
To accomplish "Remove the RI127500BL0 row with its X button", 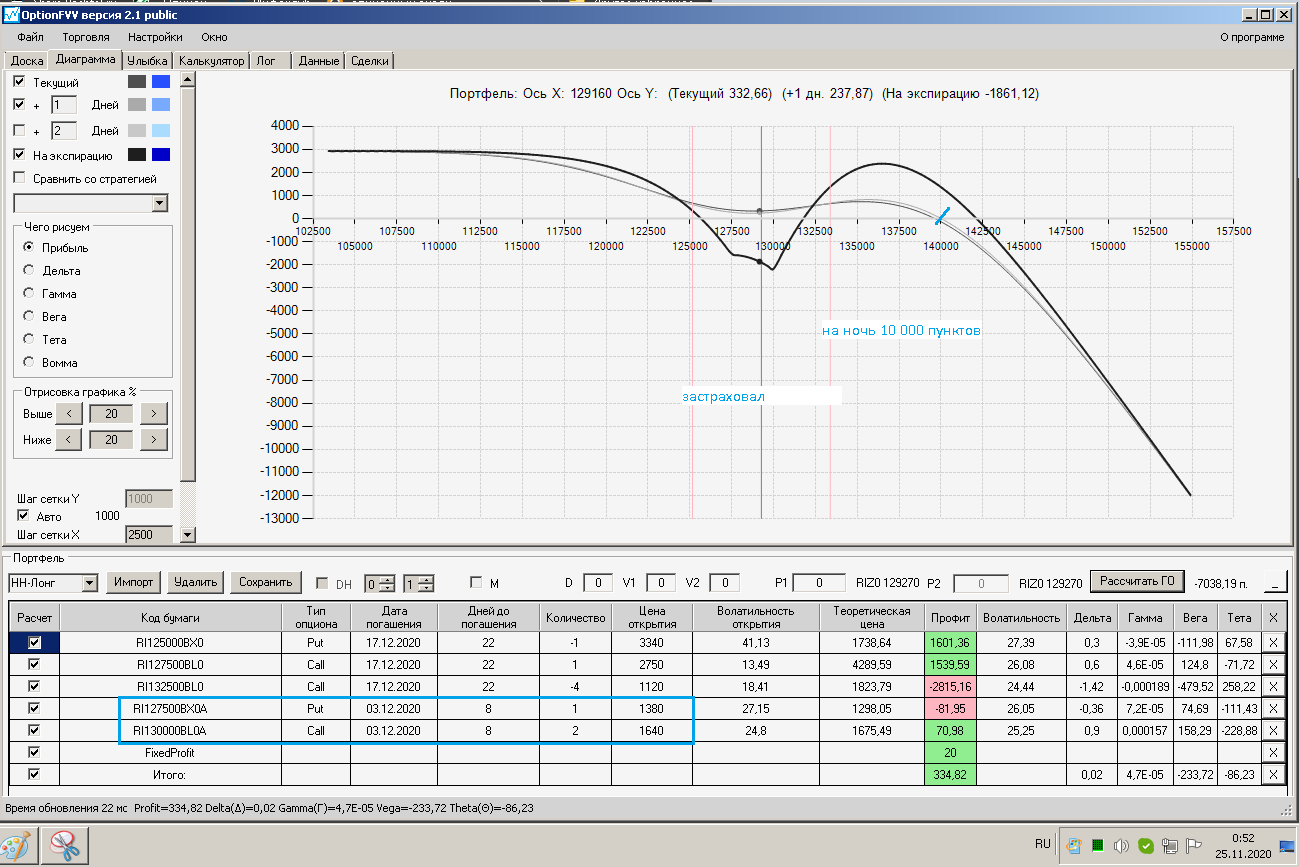I will [1273, 663].
